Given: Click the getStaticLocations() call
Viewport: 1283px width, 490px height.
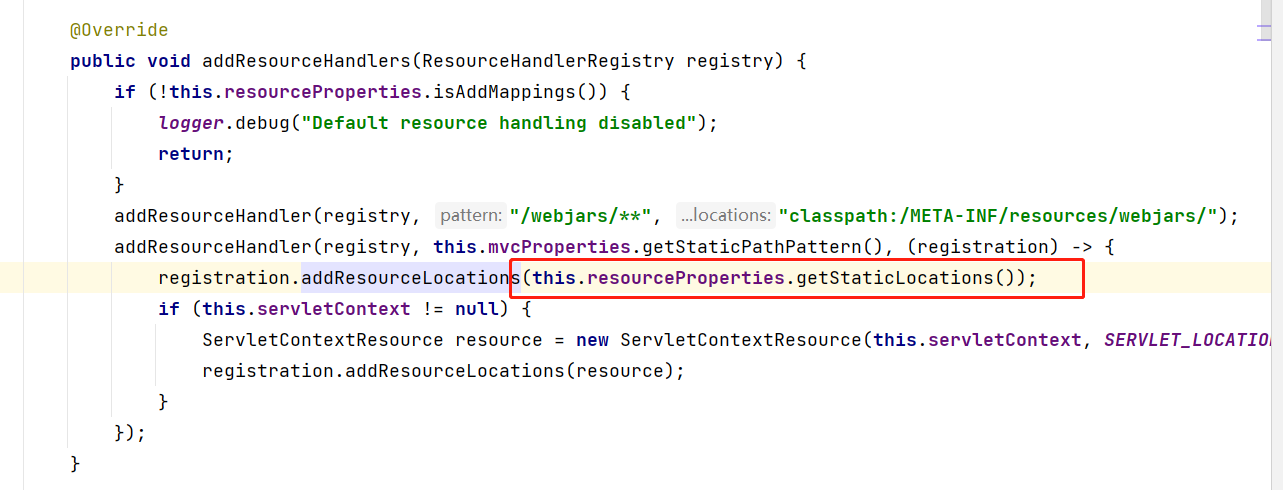Looking at the screenshot, I should click(x=906, y=277).
